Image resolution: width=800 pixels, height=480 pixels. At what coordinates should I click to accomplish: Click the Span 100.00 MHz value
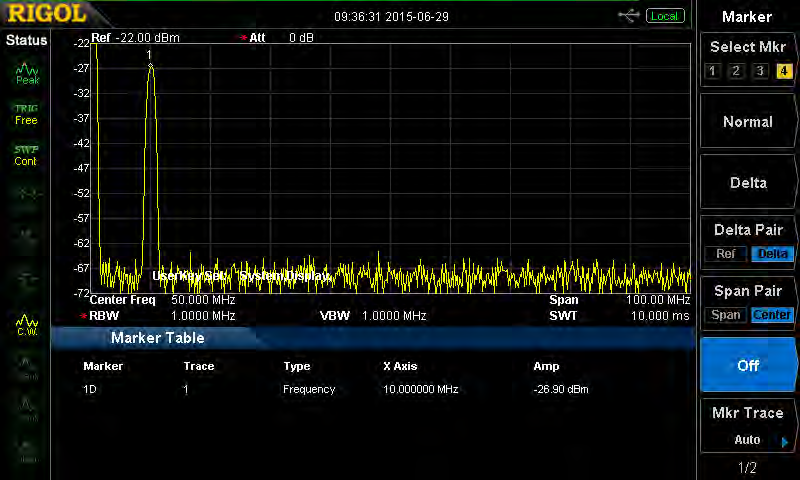click(658, 300)
